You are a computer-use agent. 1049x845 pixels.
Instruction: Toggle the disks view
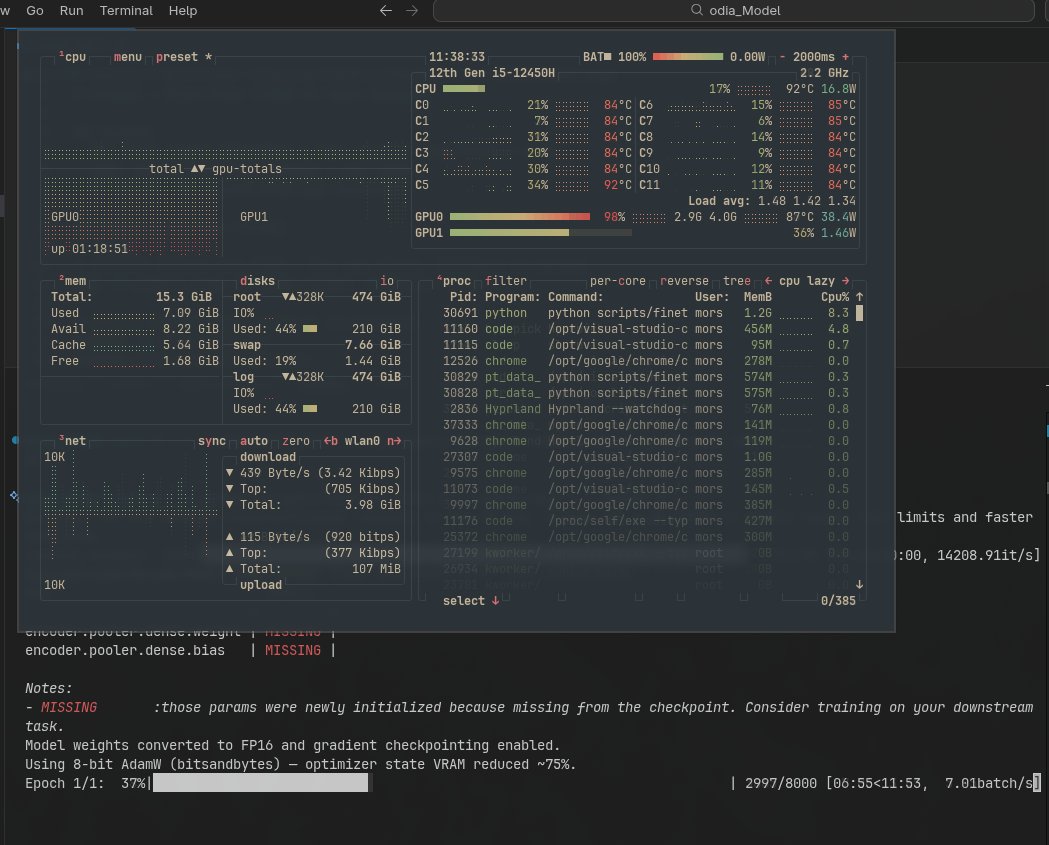tap(258, 281)
